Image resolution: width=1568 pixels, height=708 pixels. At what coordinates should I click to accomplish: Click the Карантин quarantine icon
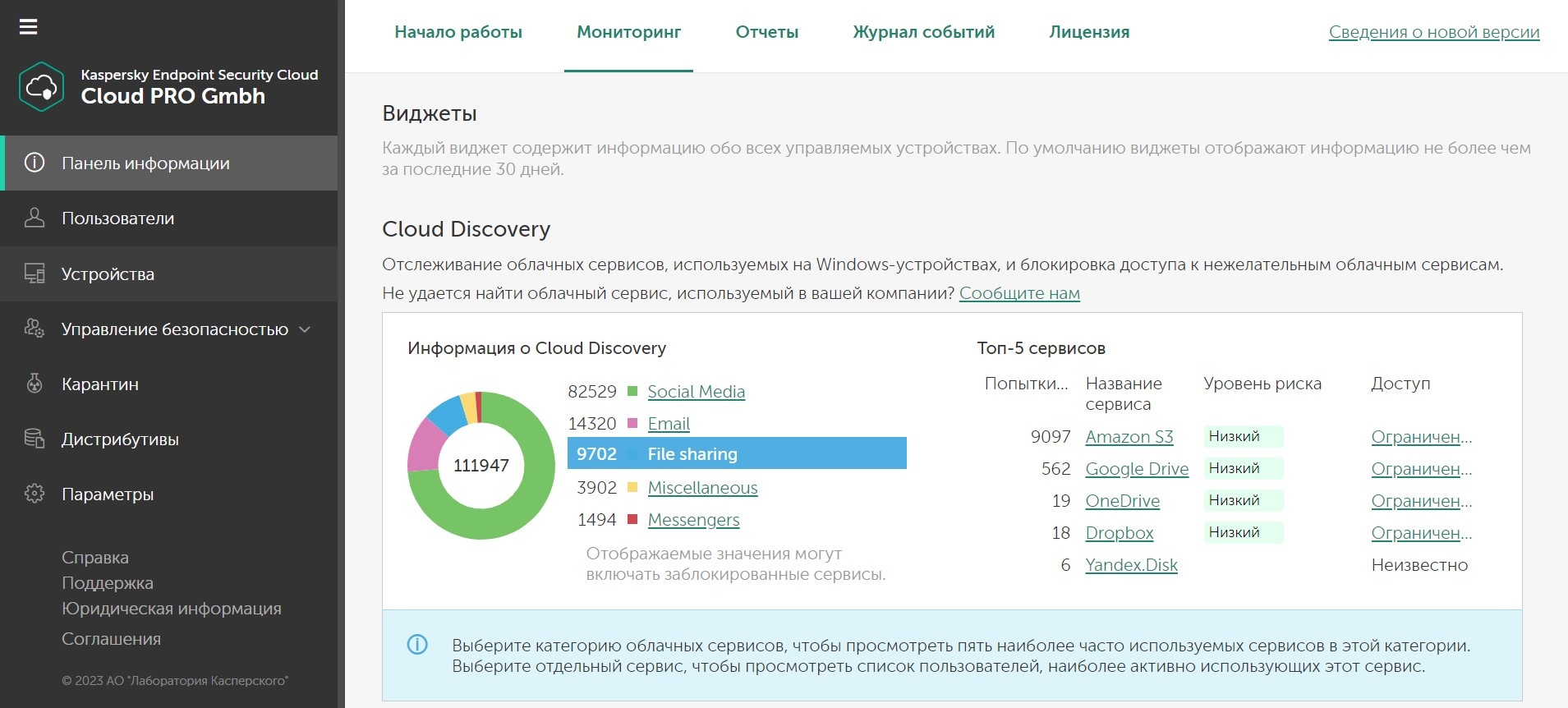click(34, 384)
